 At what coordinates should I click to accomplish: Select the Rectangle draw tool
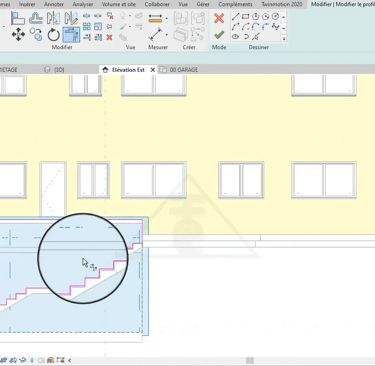pos(246,16)
